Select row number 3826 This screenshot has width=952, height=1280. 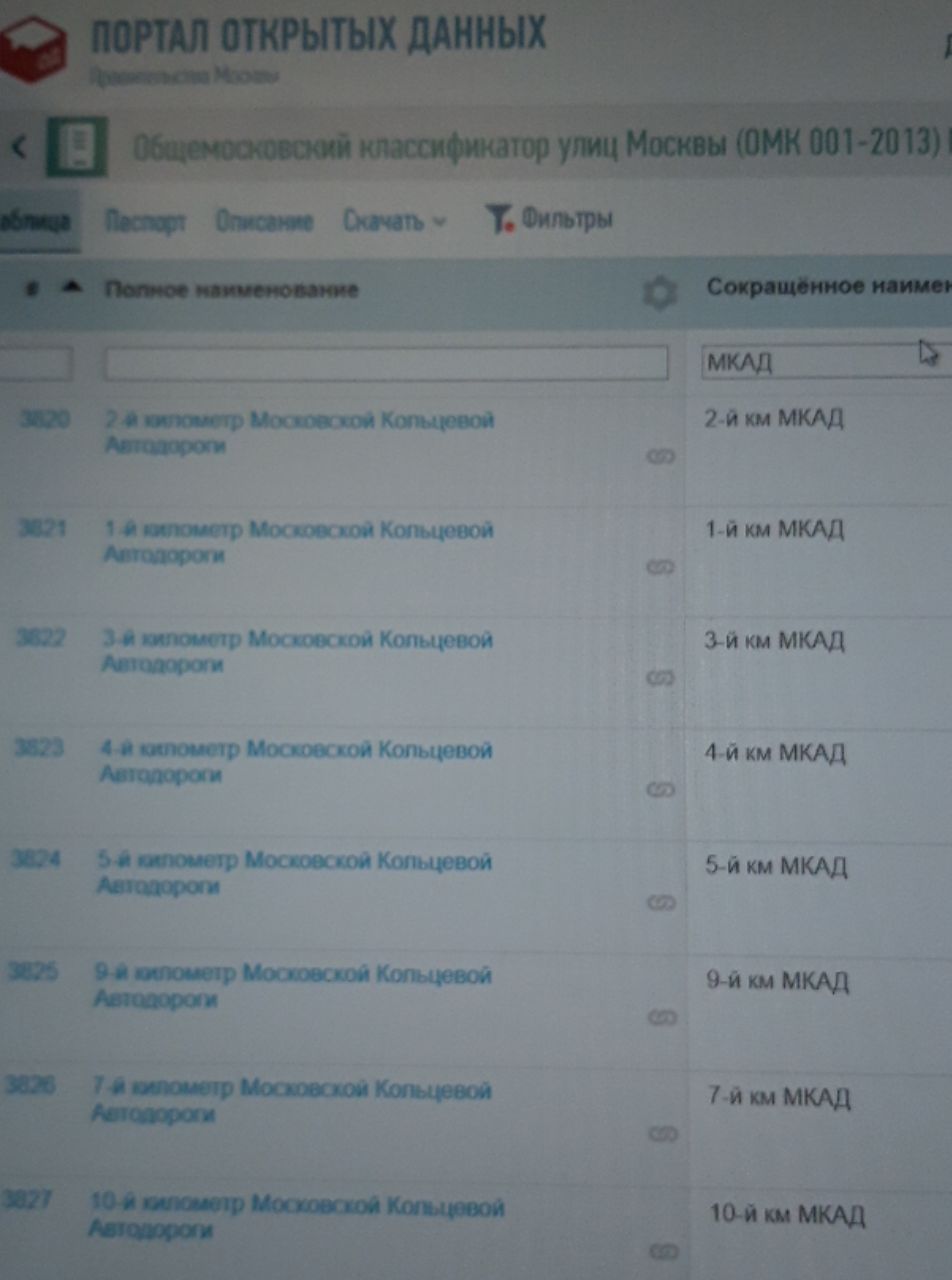[29, 1086]
